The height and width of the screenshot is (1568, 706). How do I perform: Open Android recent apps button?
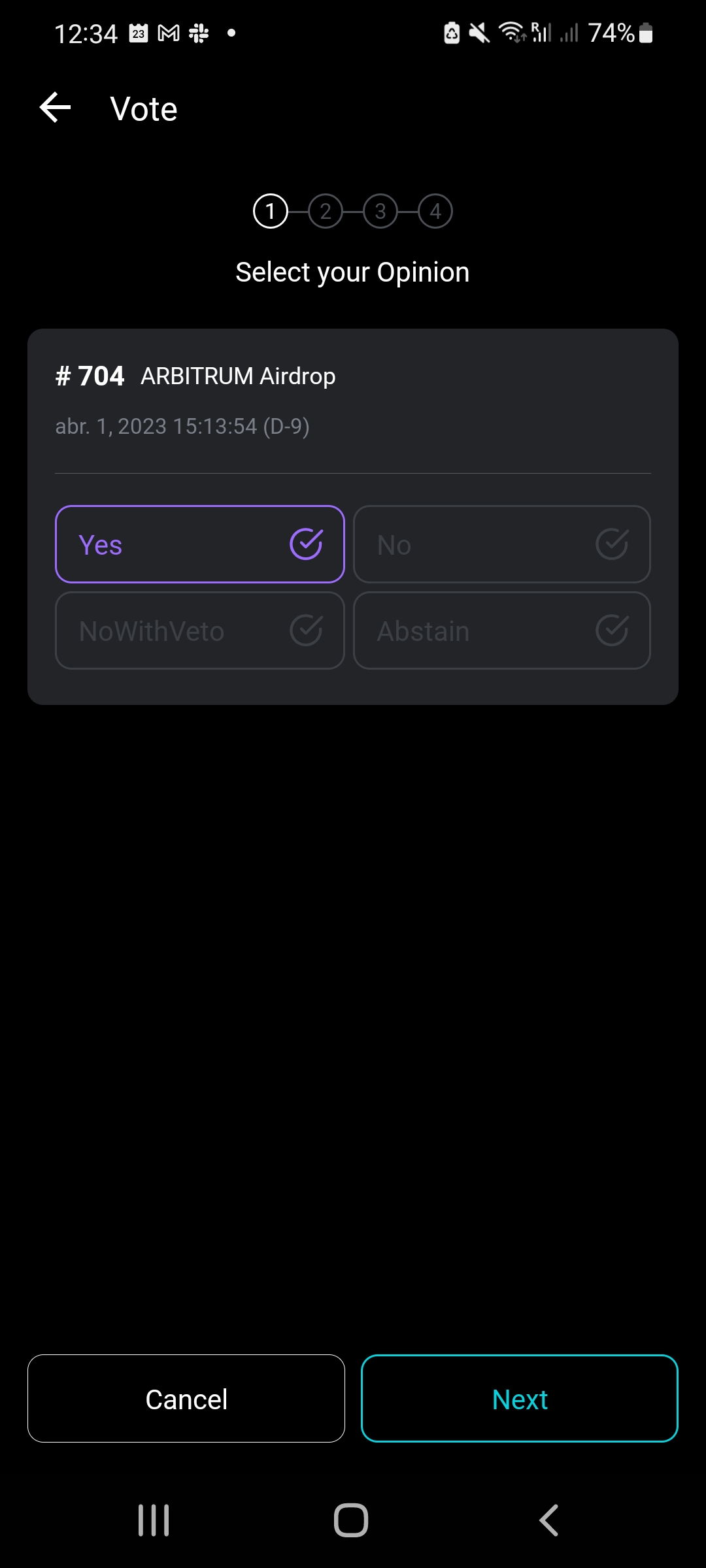[x=154, y=1520]
